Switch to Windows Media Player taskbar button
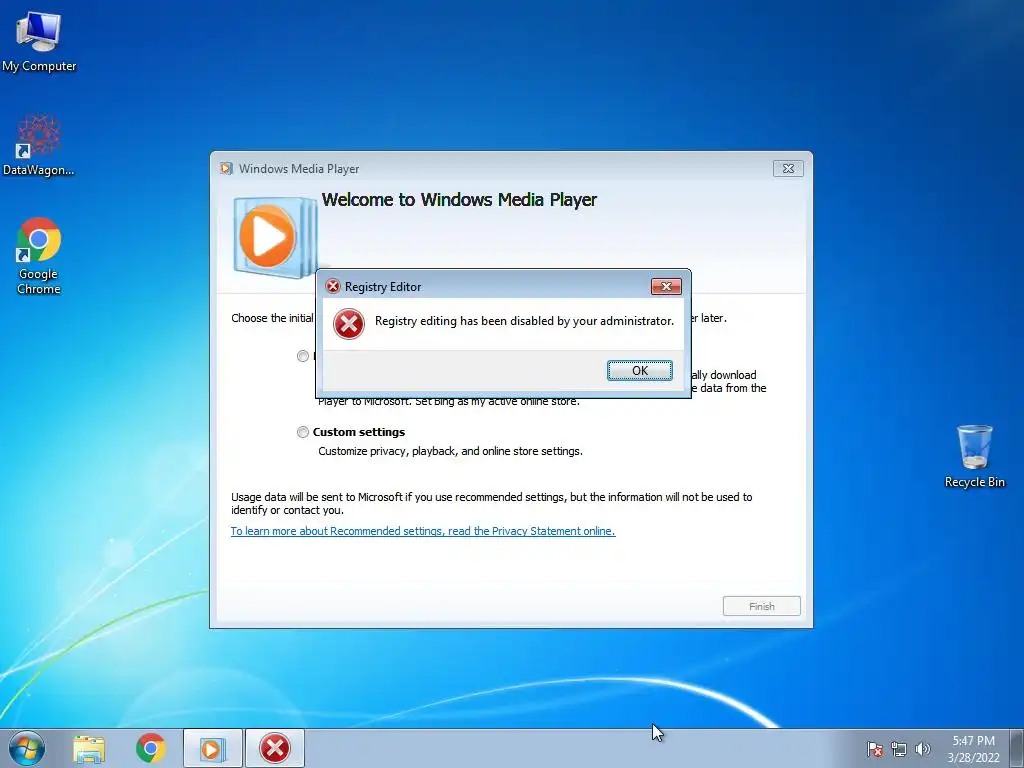This screenshot has width=1024, height=768. (x=212, y=748)
